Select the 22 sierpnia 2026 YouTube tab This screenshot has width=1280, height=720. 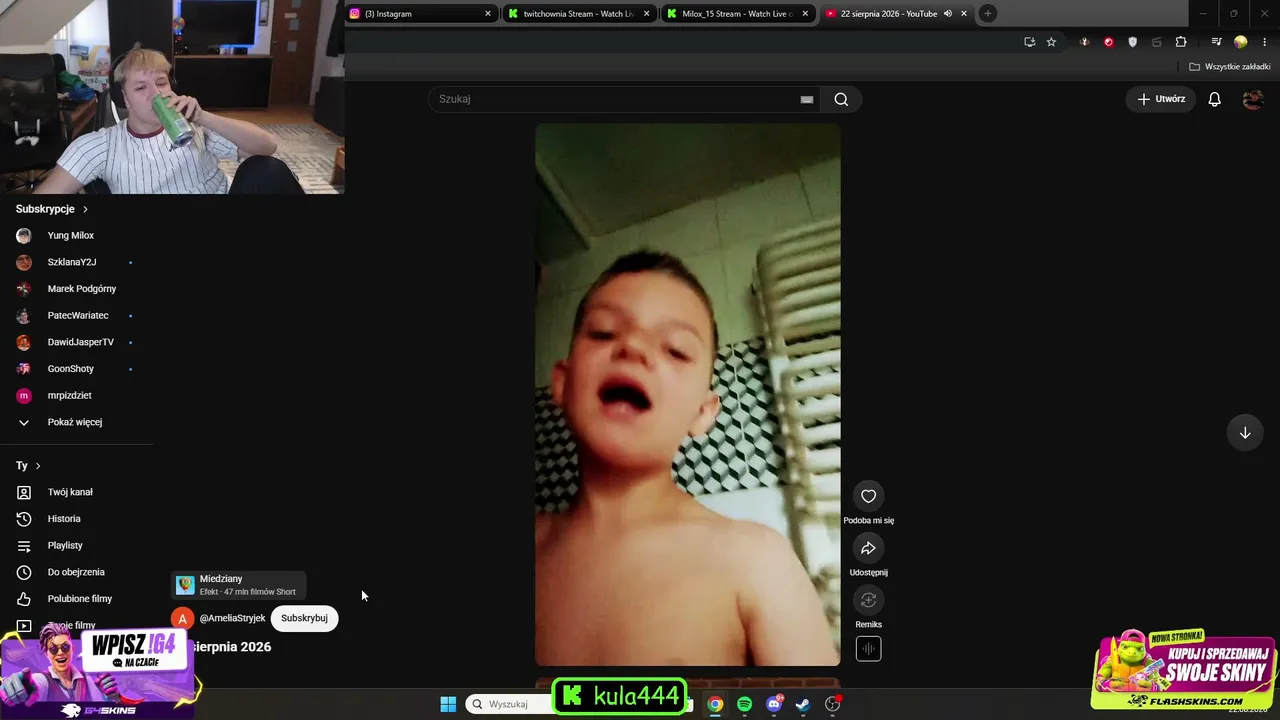(897, 14)
